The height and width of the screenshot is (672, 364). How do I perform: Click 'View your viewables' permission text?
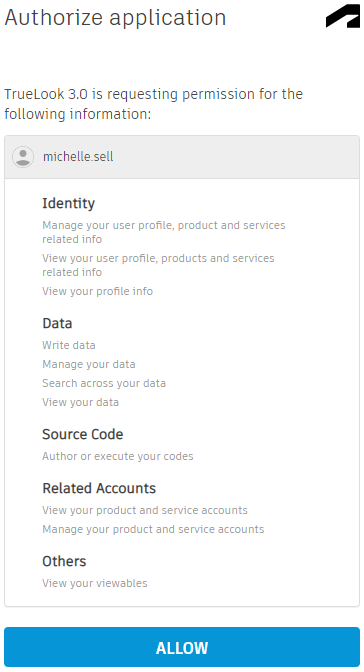tap(95, 583)
